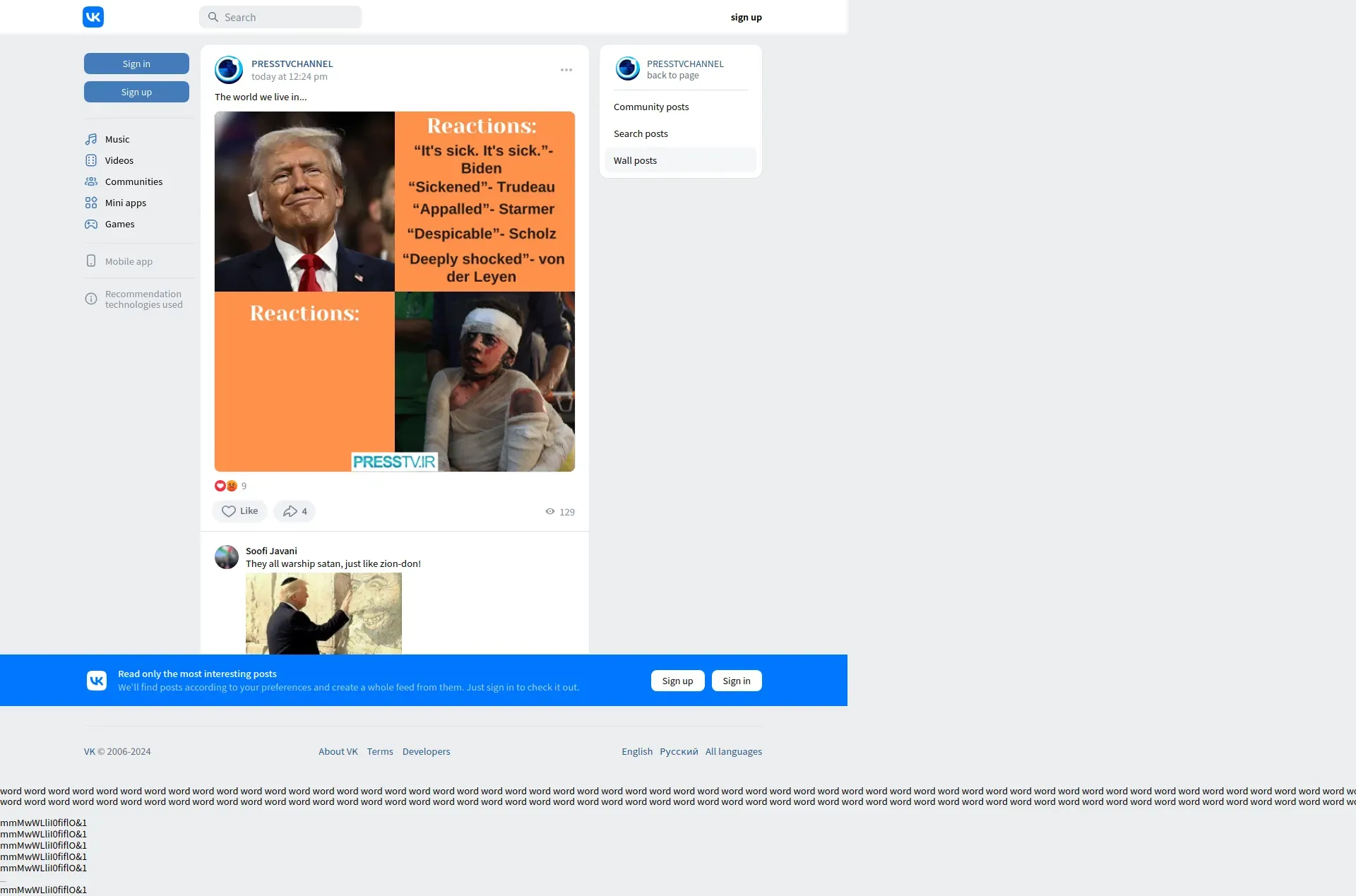Viewport: 1356px width, 896px height.
Task: Click the VK logo in the header
Action: coord(93,17)
